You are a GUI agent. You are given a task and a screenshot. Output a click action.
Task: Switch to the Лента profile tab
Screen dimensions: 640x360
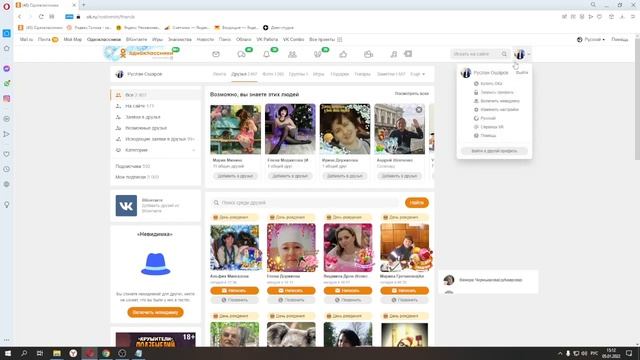(219, 74)
